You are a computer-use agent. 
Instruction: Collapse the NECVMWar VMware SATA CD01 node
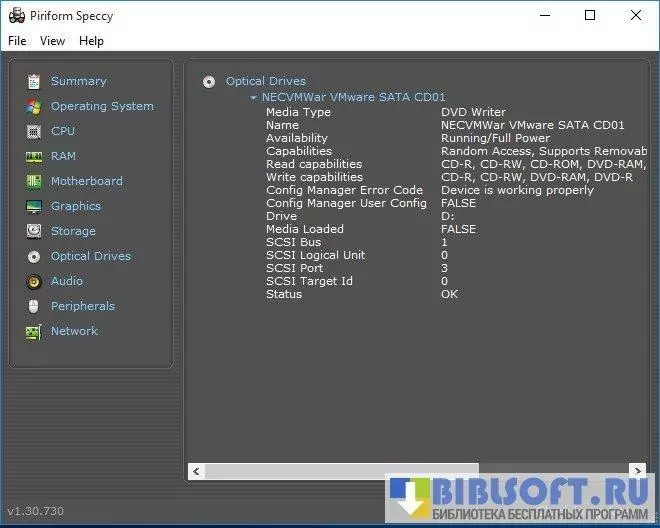[254, 98]
